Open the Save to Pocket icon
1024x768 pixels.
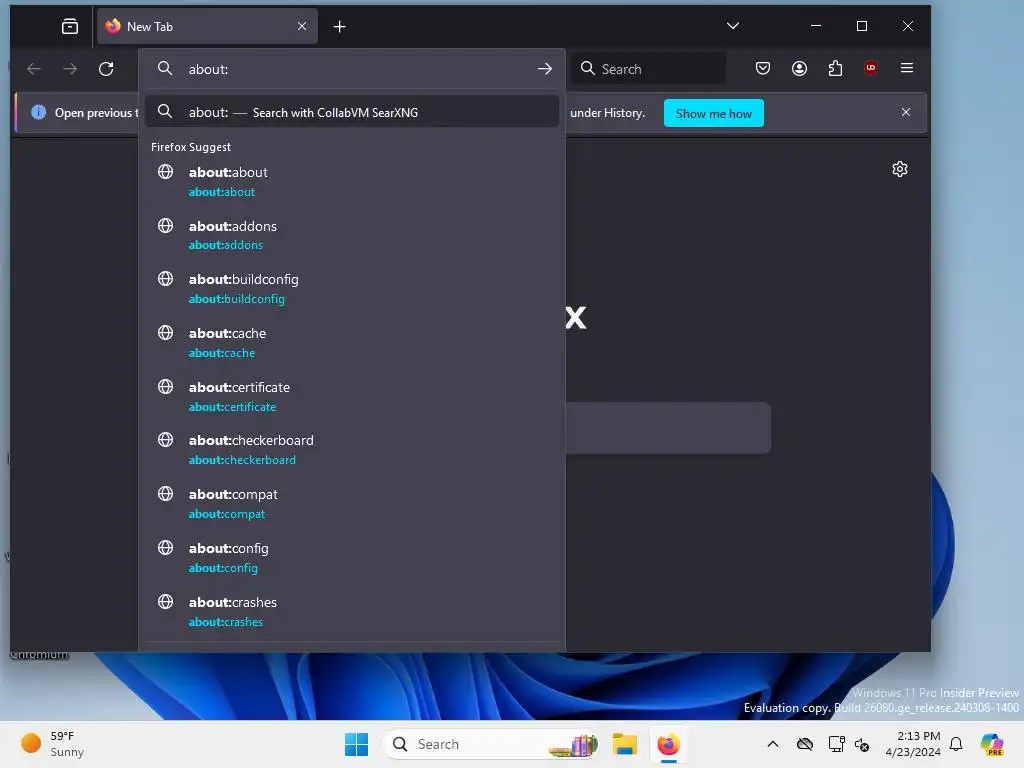(x=763, y=68)
